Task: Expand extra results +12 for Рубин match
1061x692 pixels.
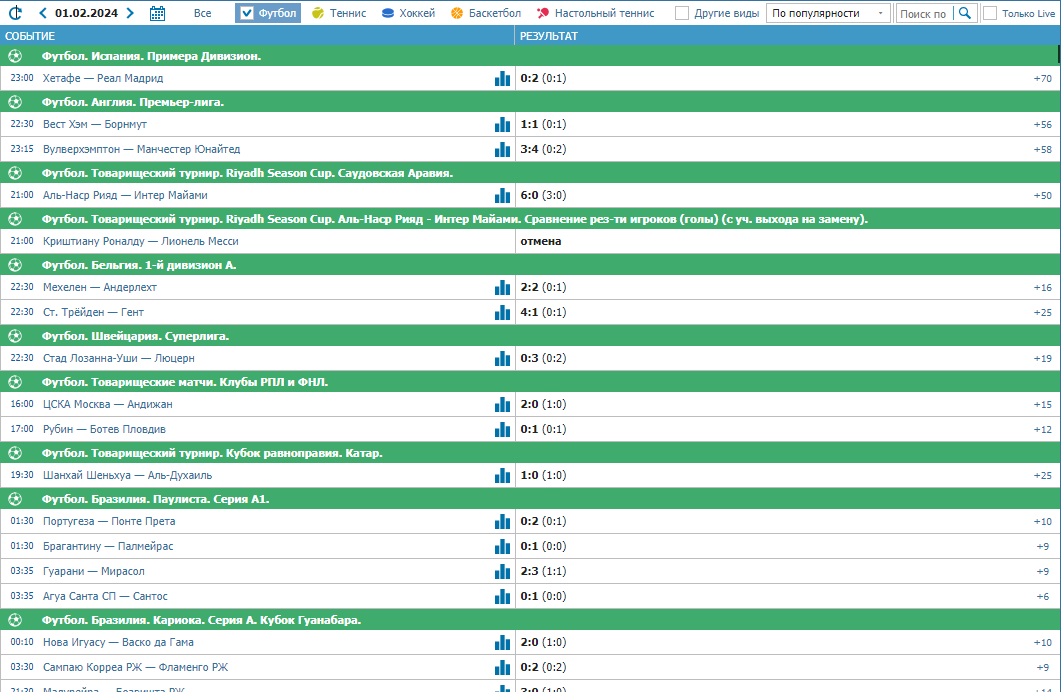Action: [1043, 430]
